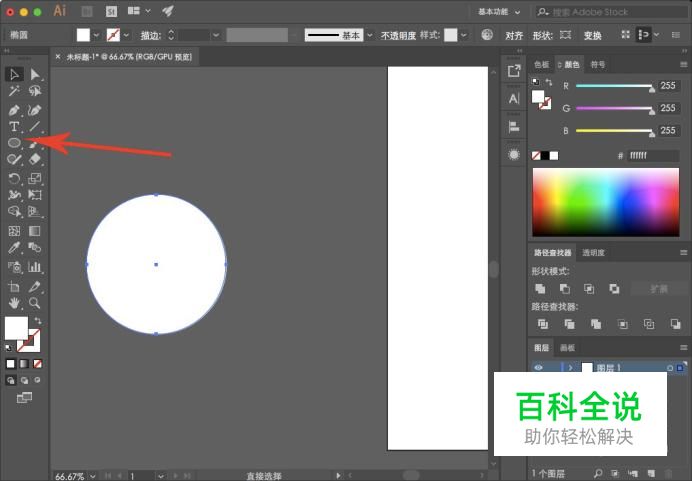Click target circle of 图层 1
This screenshot has width=692, height=481.
[670, 368]
